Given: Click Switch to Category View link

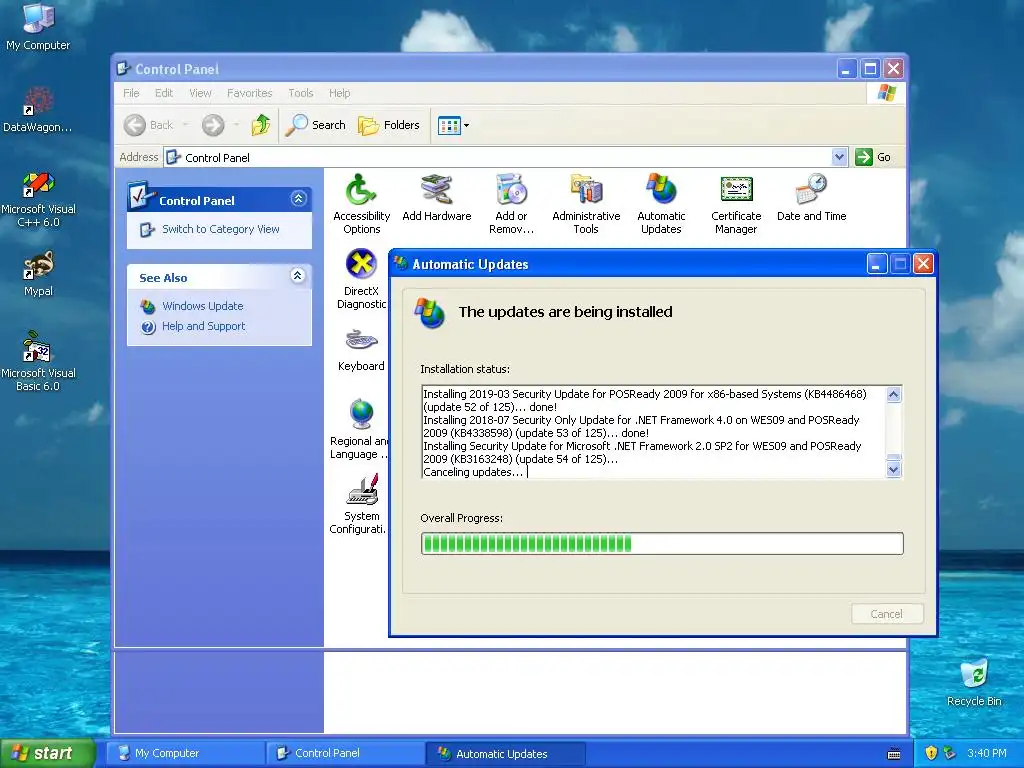Looking at the screenshot, I should pos(220,229).
